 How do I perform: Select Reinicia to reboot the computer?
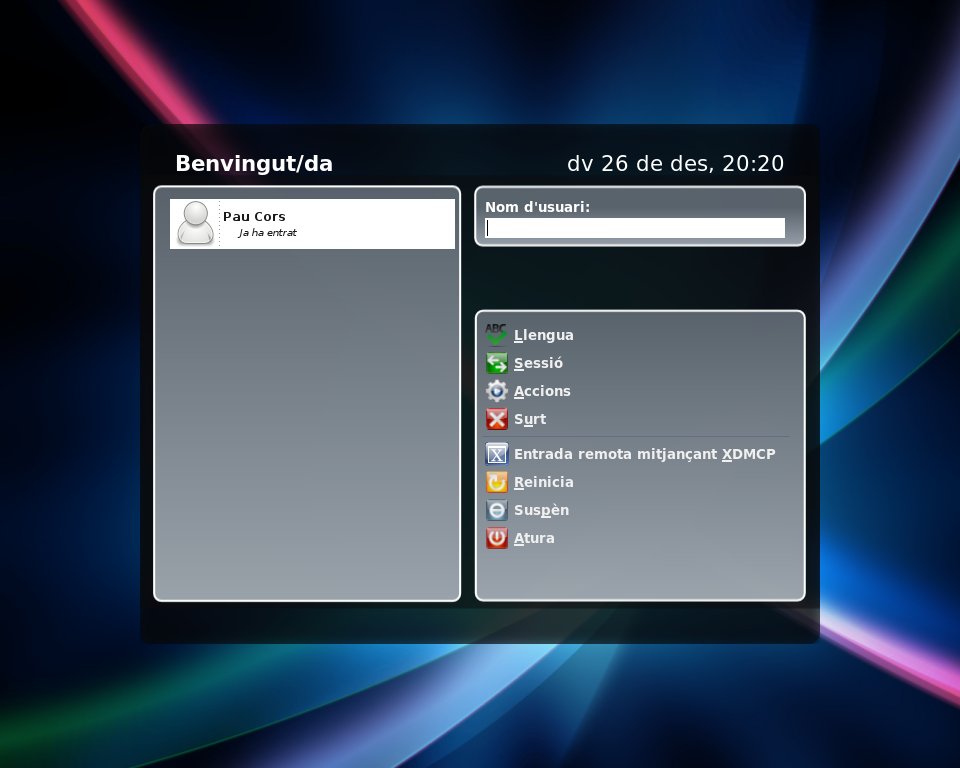click(x=544, y=482)
